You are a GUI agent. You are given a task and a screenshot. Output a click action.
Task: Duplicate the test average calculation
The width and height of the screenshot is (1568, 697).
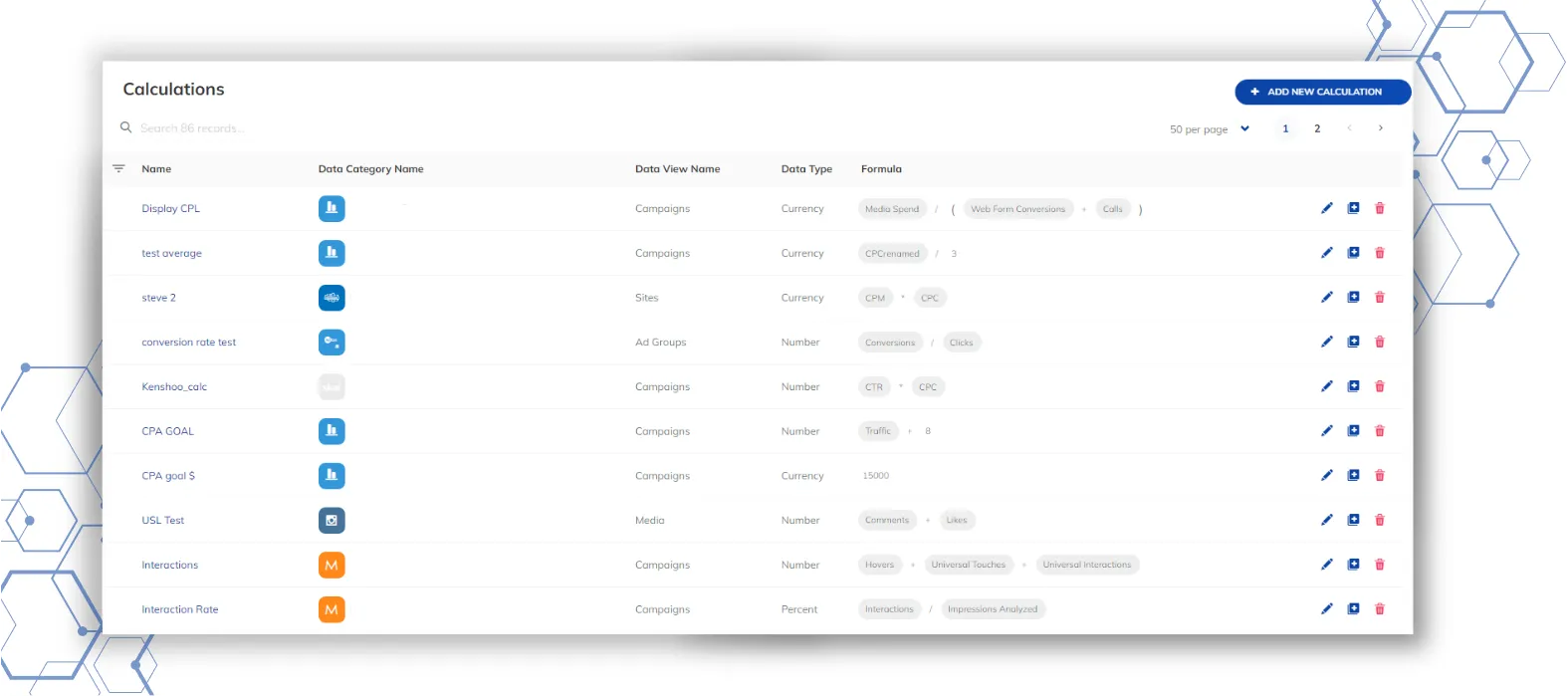[1353, 253]
